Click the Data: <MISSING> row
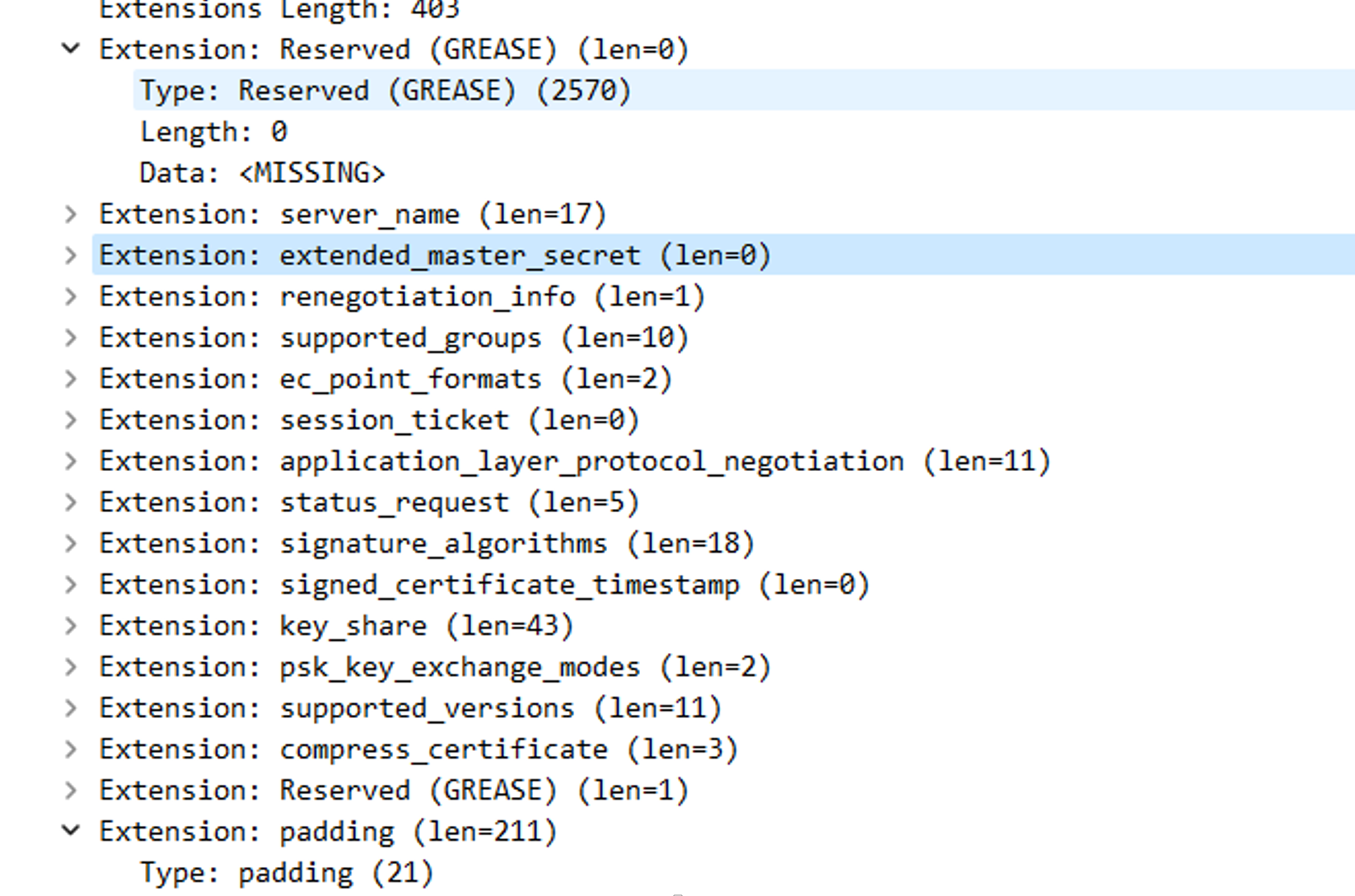 click(262, 173)
